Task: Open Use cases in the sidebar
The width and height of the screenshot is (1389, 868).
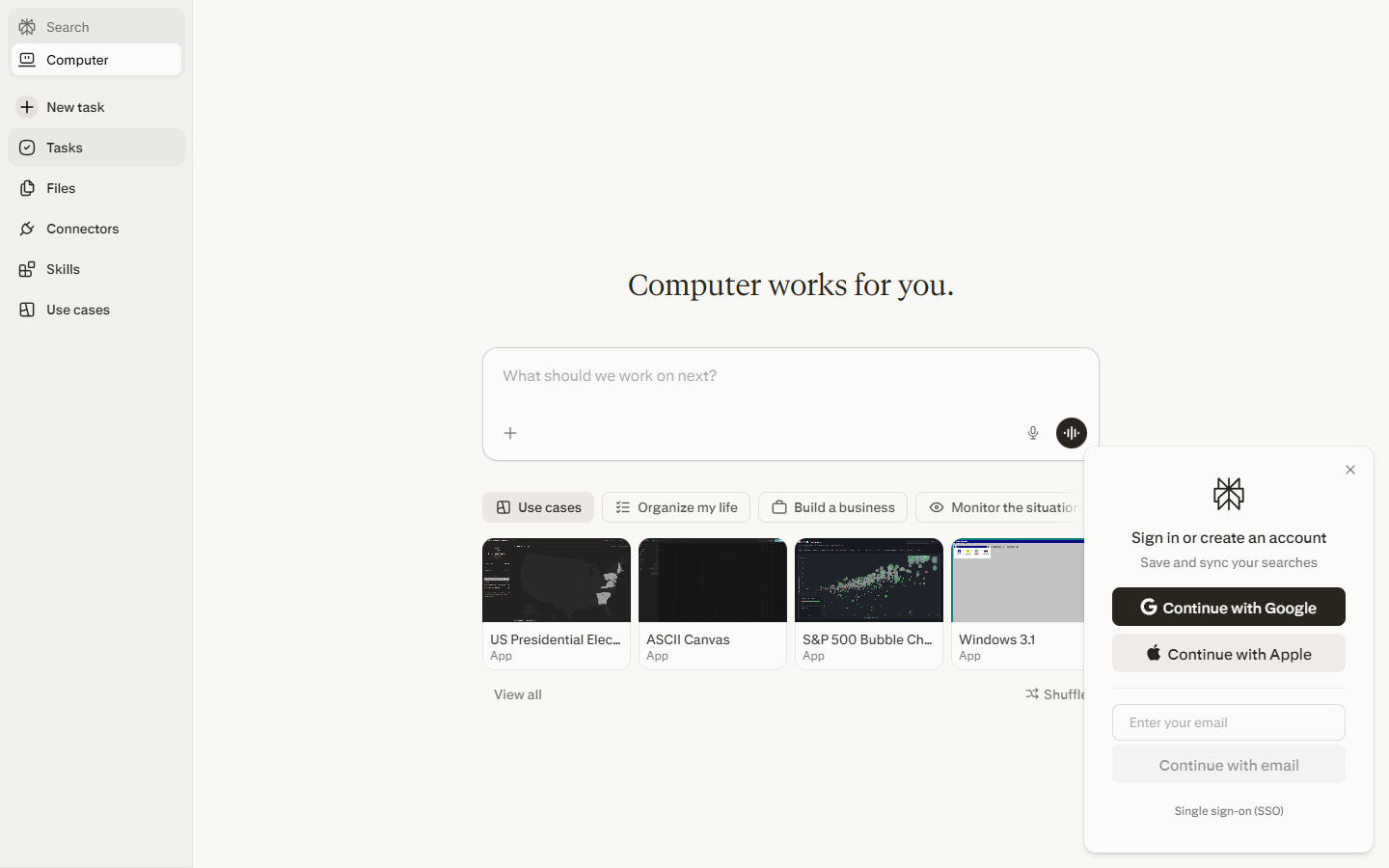Action: click(96, 310)
